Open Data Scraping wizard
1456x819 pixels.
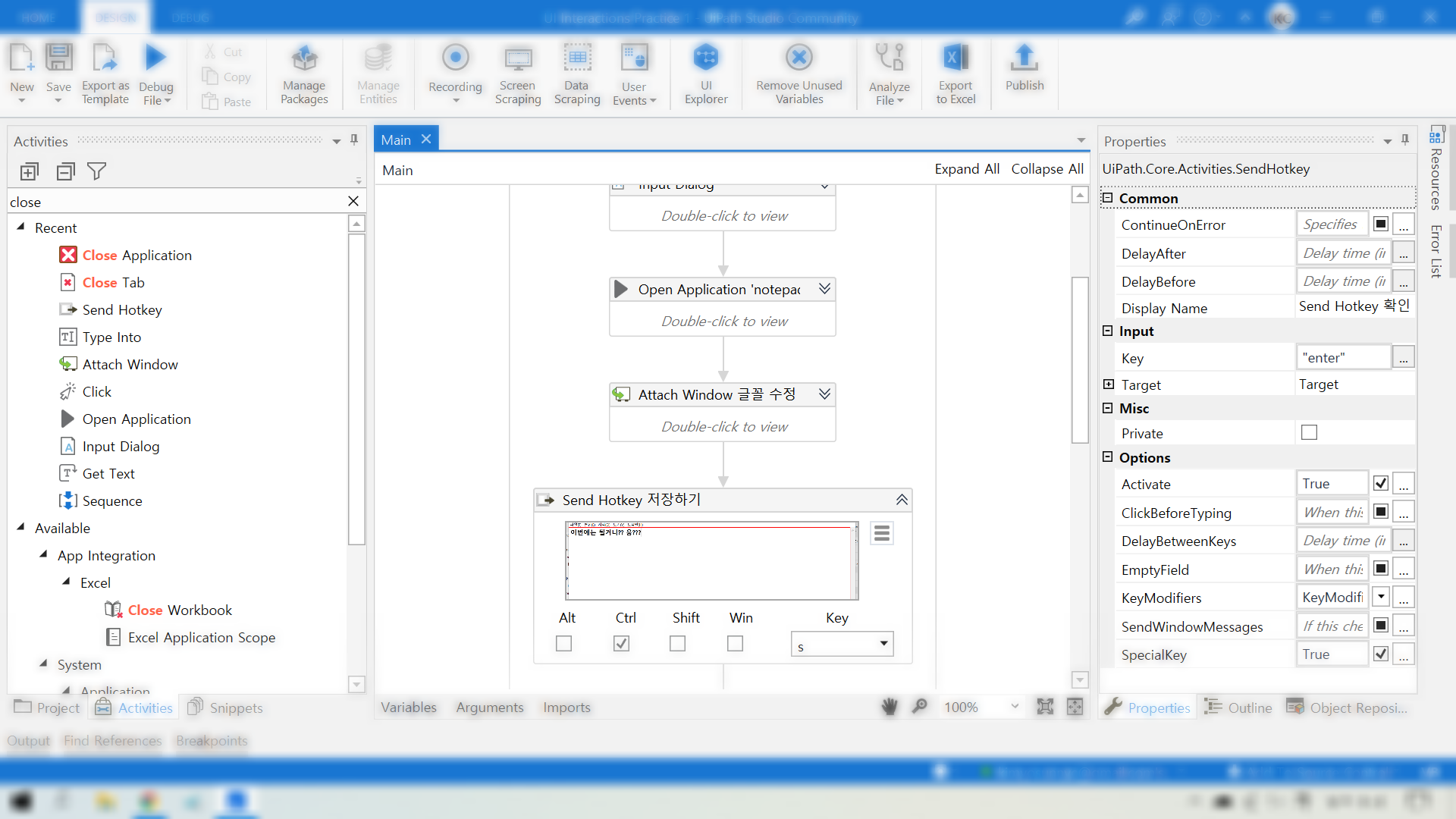pyautogui.click(x=576, y=74)
